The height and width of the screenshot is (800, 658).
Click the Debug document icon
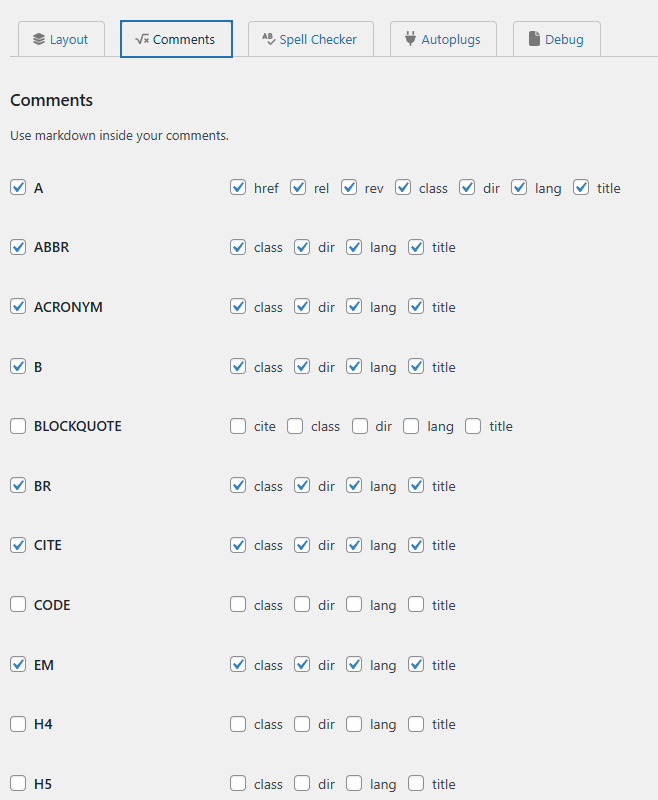pyautogui.click(x=534, y=38)
